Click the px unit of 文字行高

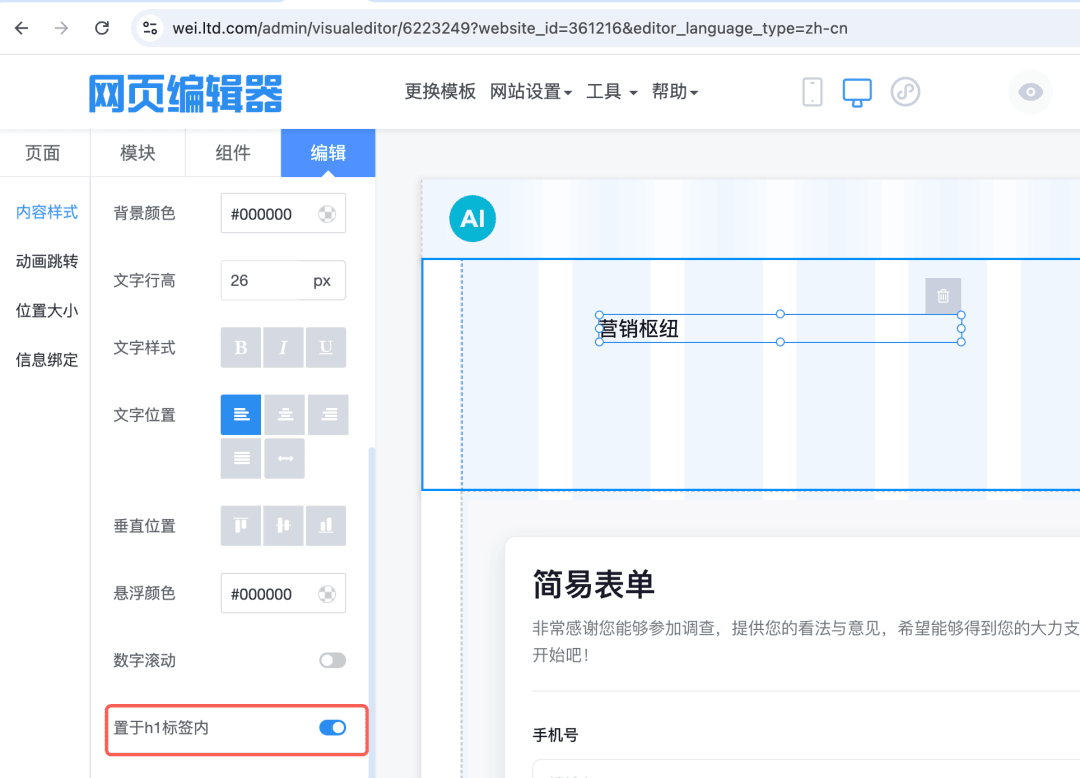click(322, 281)
